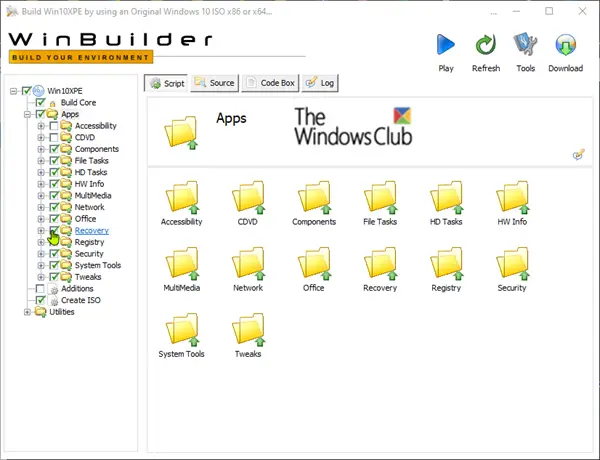Image resolution: width=600 pixels, height=460 pixels.
Task: Click the WinBuilder logo banner
Action: click(x=110, y=47)
